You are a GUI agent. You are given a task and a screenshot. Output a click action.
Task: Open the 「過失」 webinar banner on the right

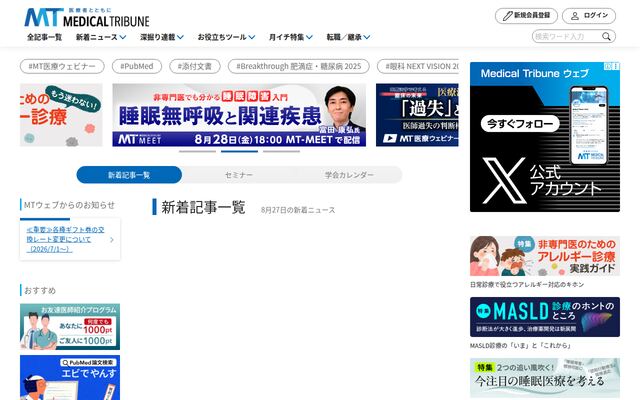417,115
